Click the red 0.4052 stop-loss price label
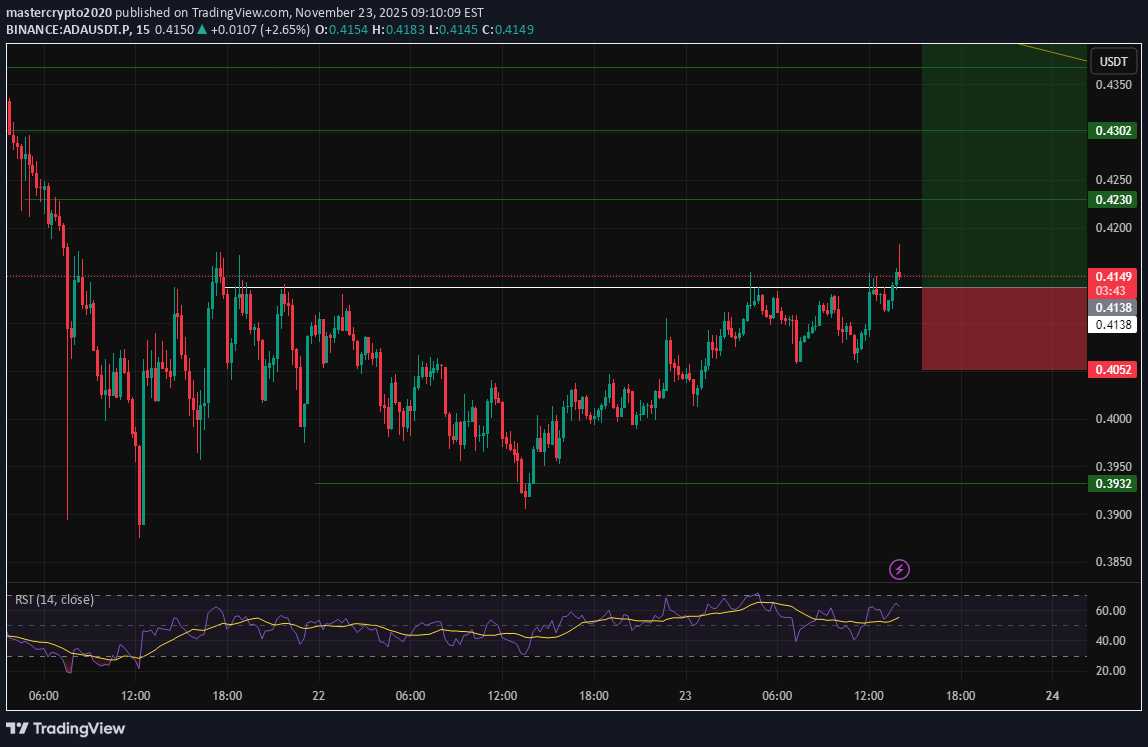 pos(1113,370)
